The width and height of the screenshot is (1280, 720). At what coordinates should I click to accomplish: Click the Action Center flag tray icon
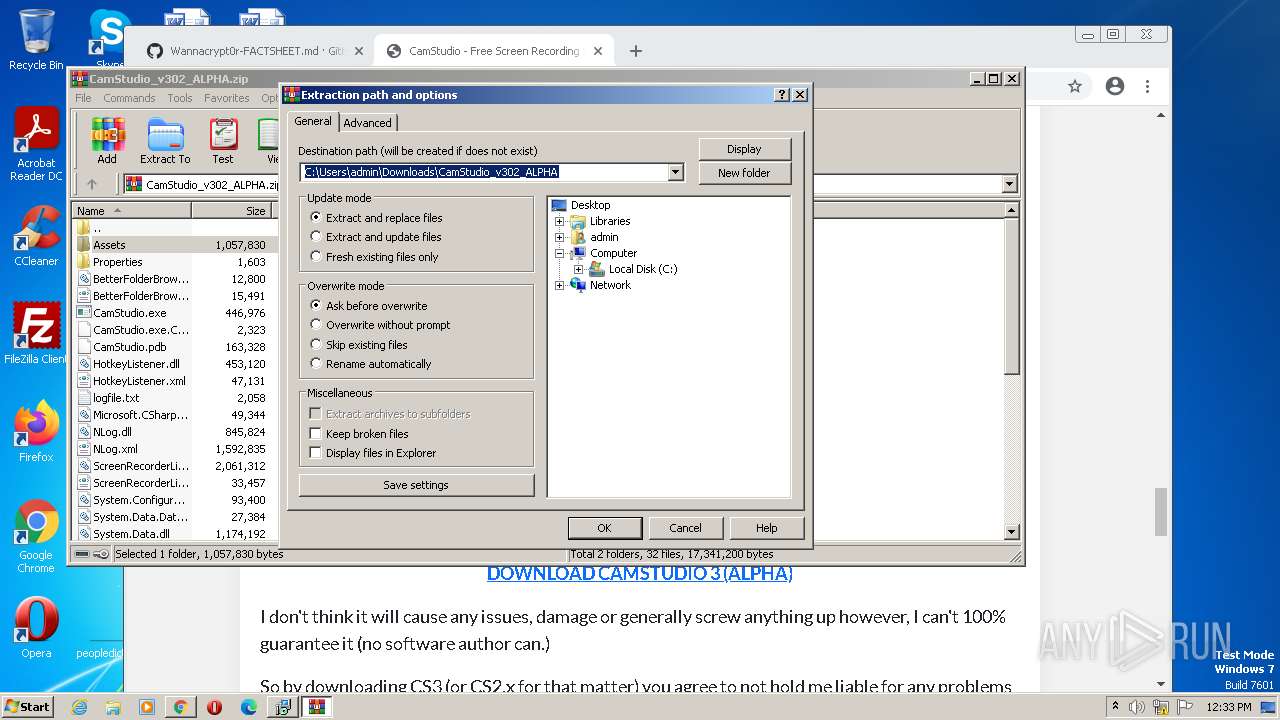1186,707
